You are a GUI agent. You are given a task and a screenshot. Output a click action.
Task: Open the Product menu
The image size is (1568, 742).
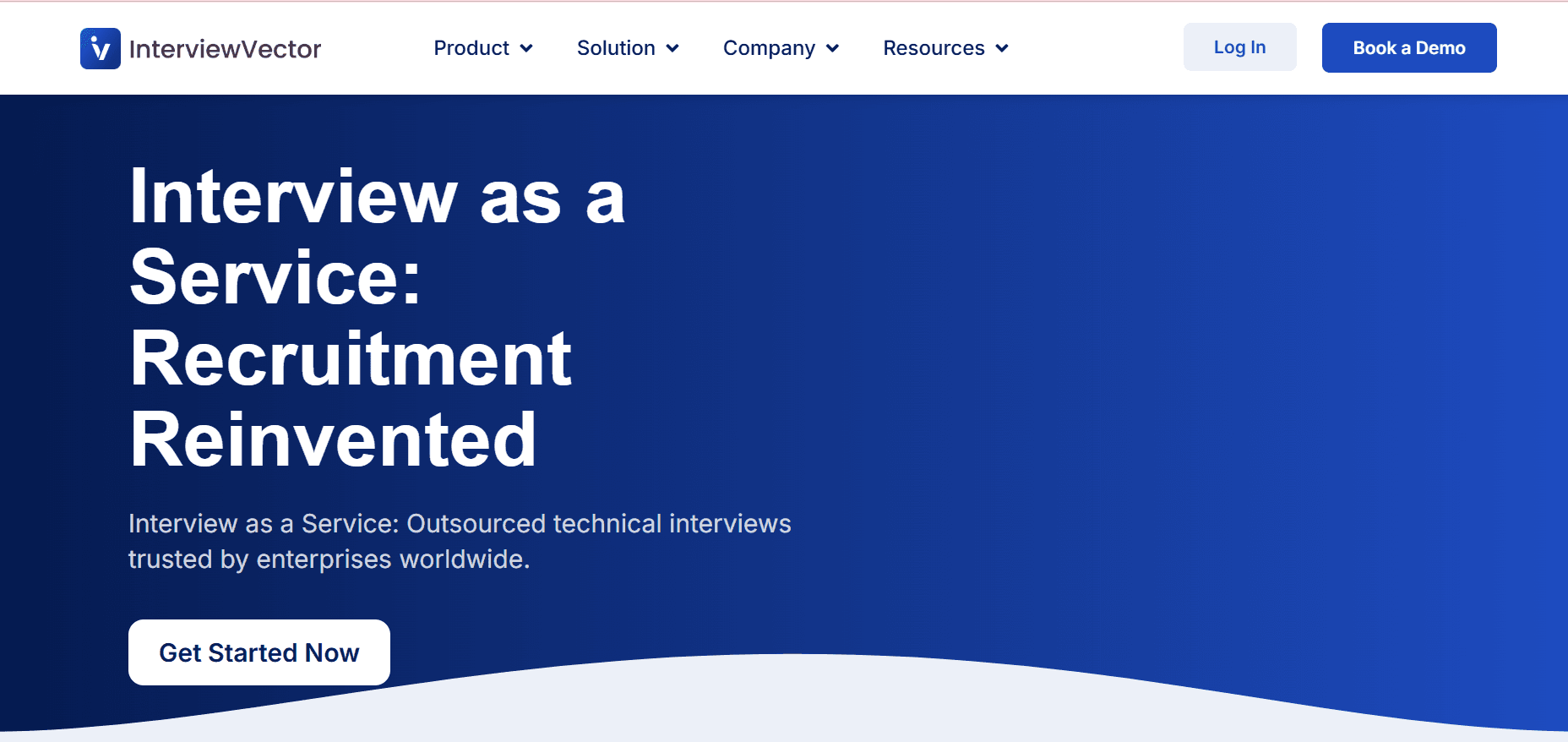click(x=471, y=48)
